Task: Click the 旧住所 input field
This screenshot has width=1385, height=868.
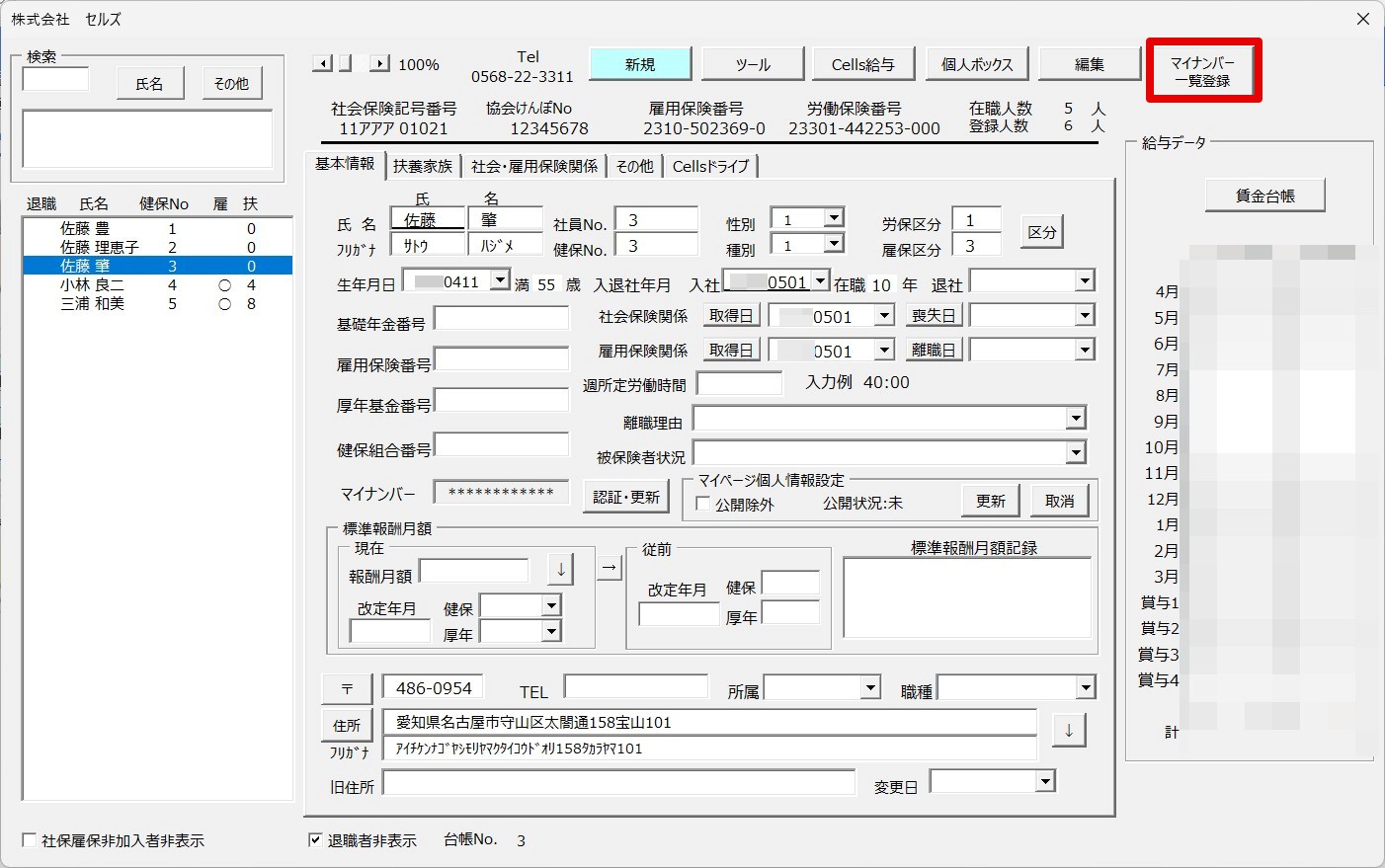Action: click(618, 783)
